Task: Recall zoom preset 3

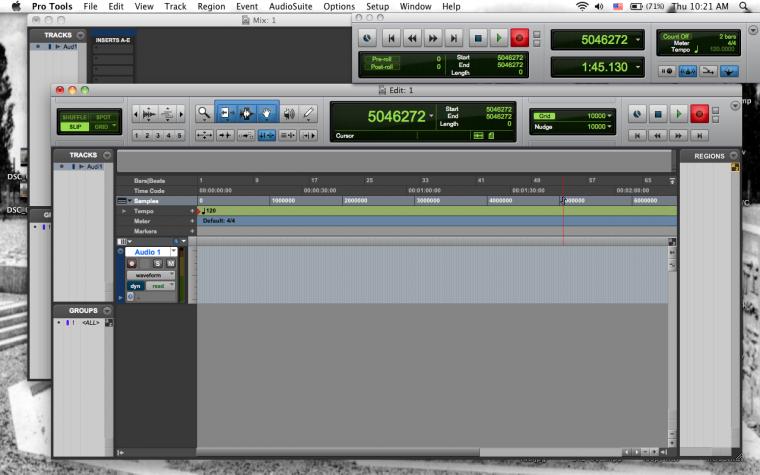Action: click(158, 136)
